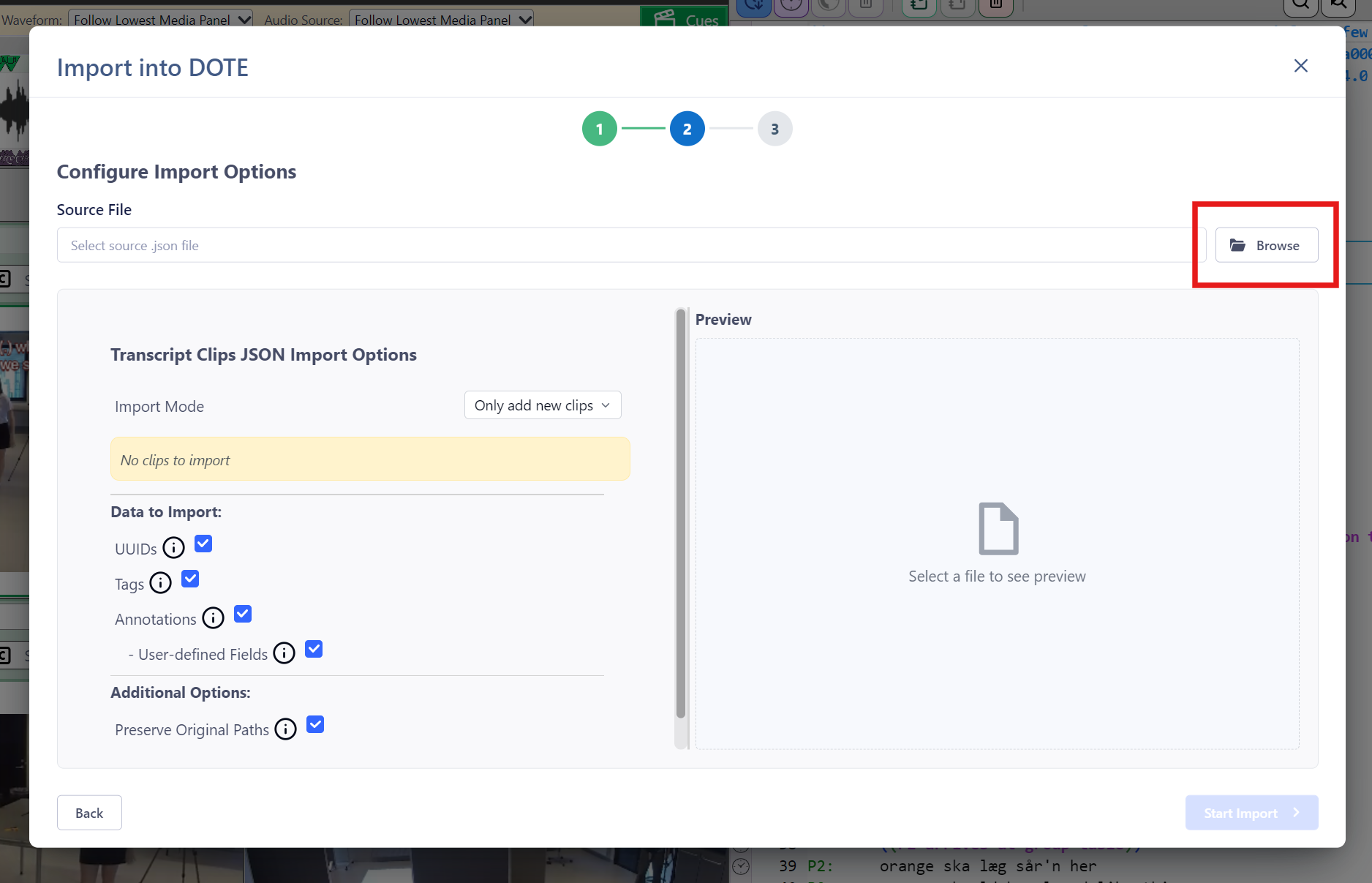Click the UUIDs info icon
The image size is (1372, 883).
point(173,548)
